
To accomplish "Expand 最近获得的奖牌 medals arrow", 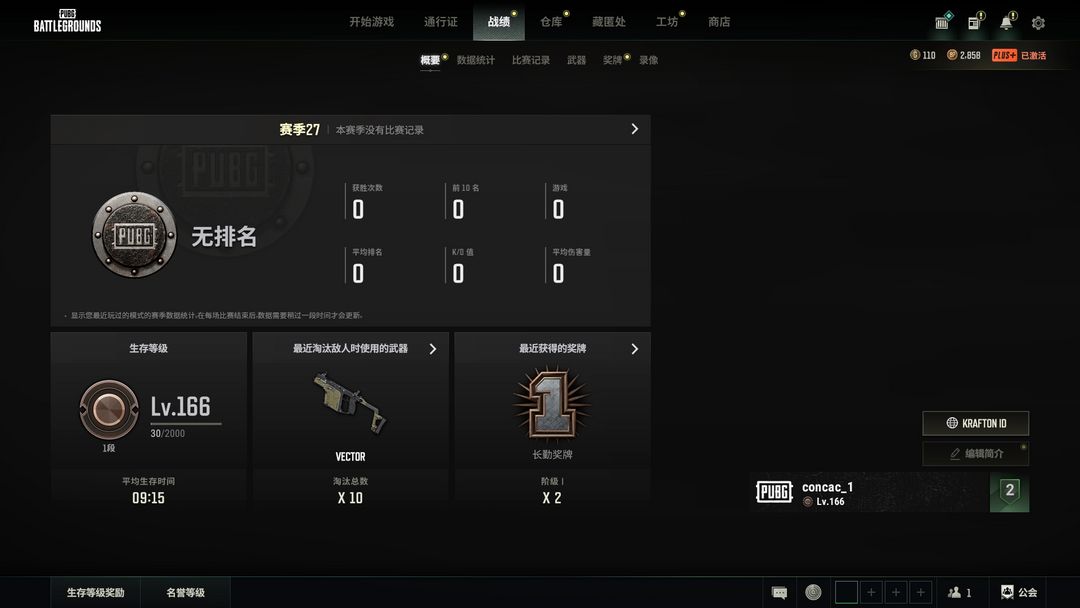I will pos(634,348).
